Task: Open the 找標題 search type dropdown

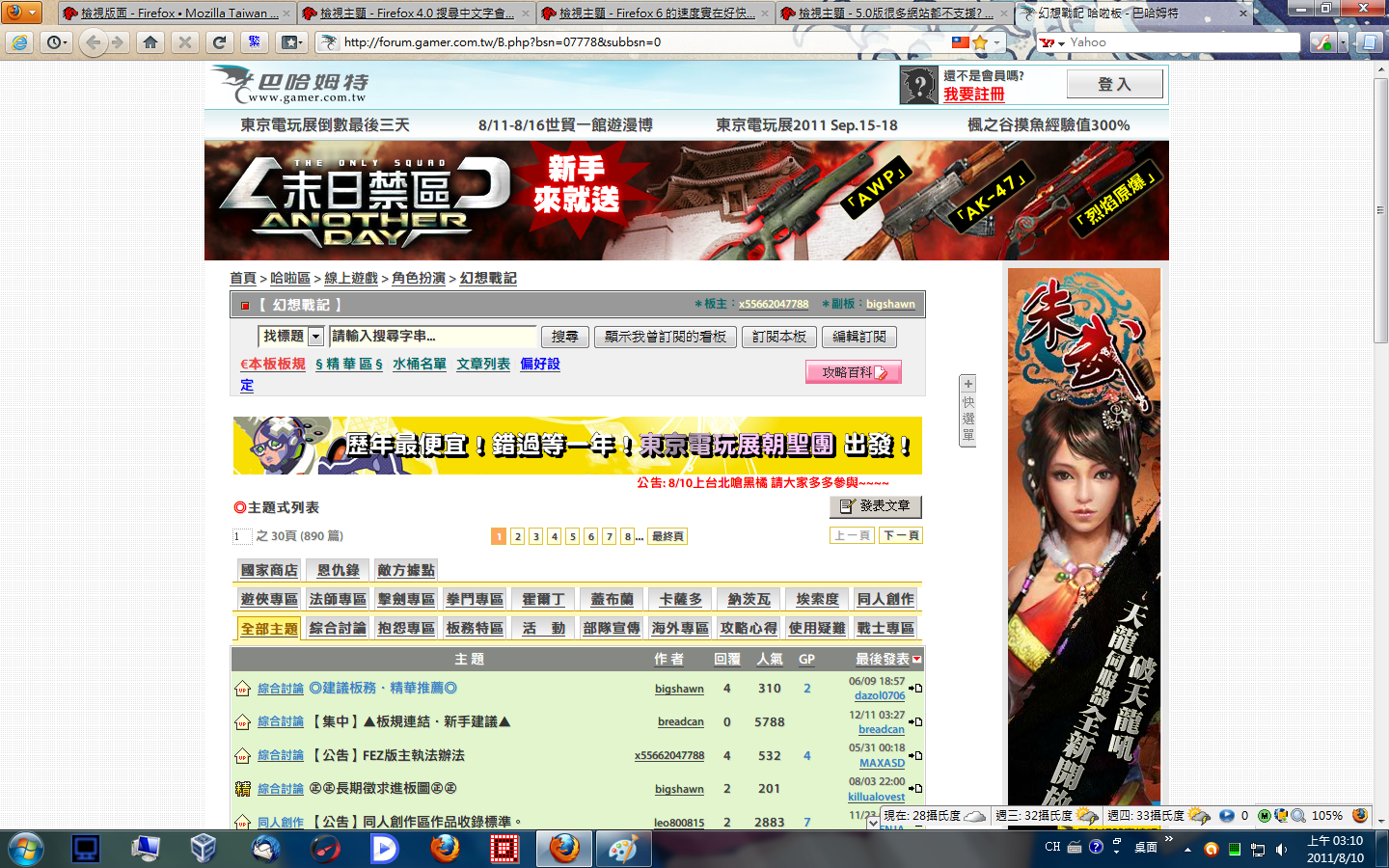Action: tap(291, 337)
